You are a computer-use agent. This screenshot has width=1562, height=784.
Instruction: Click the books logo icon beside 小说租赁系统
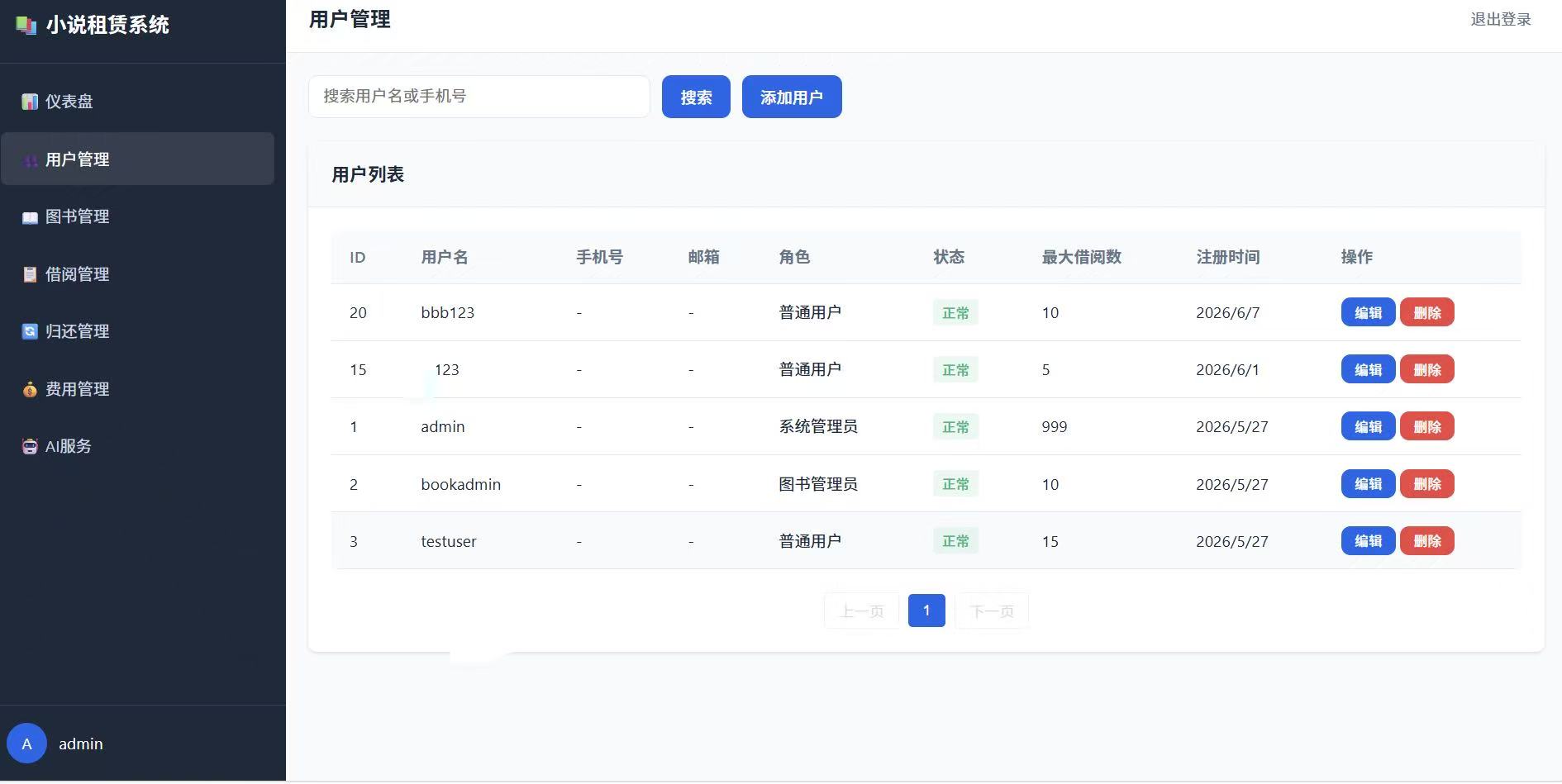coord(26,26)
